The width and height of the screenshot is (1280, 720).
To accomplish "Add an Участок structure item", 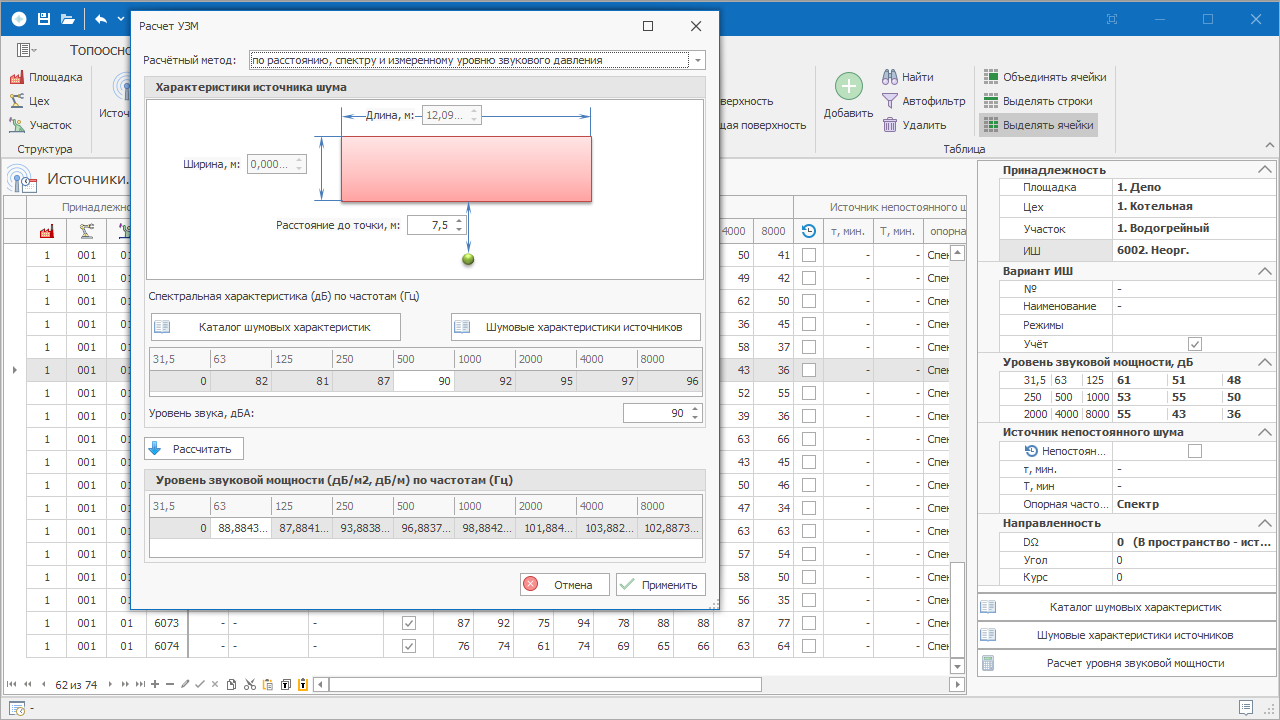I will click(40, 125).
